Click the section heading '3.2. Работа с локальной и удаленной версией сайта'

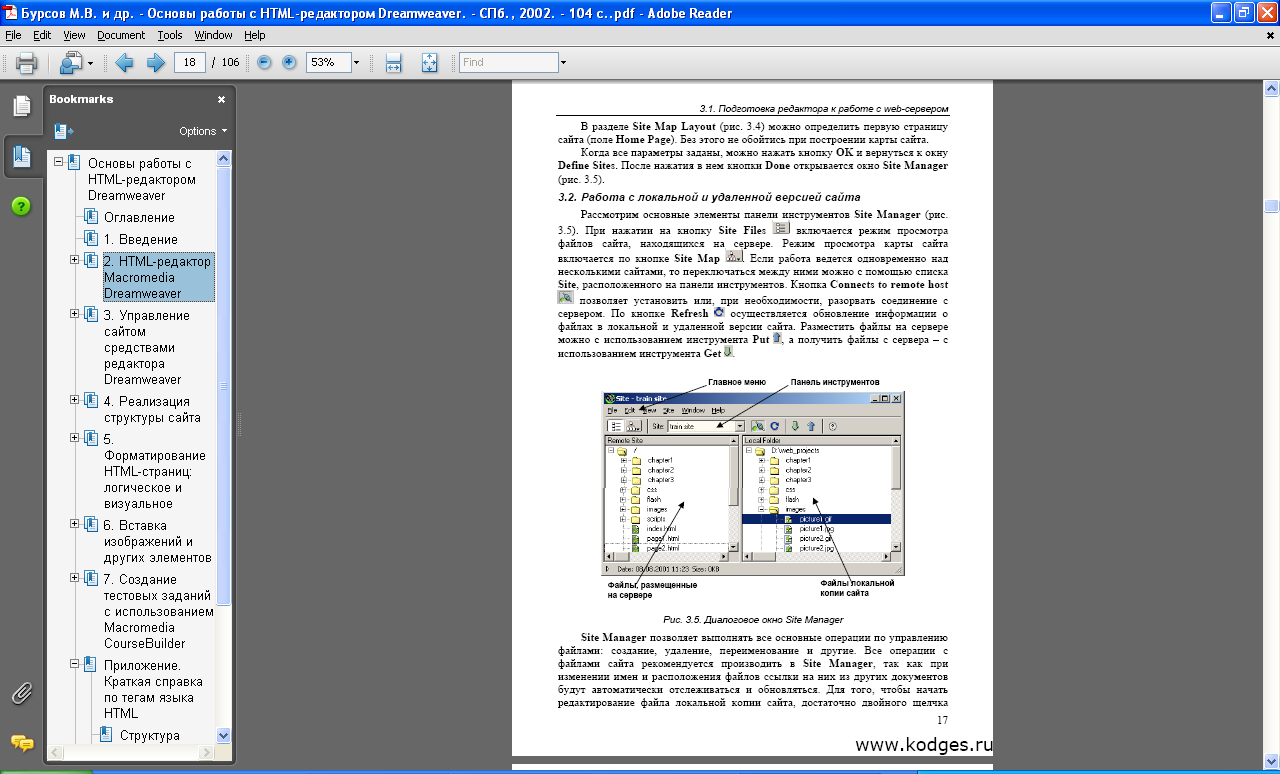point(709,197)
